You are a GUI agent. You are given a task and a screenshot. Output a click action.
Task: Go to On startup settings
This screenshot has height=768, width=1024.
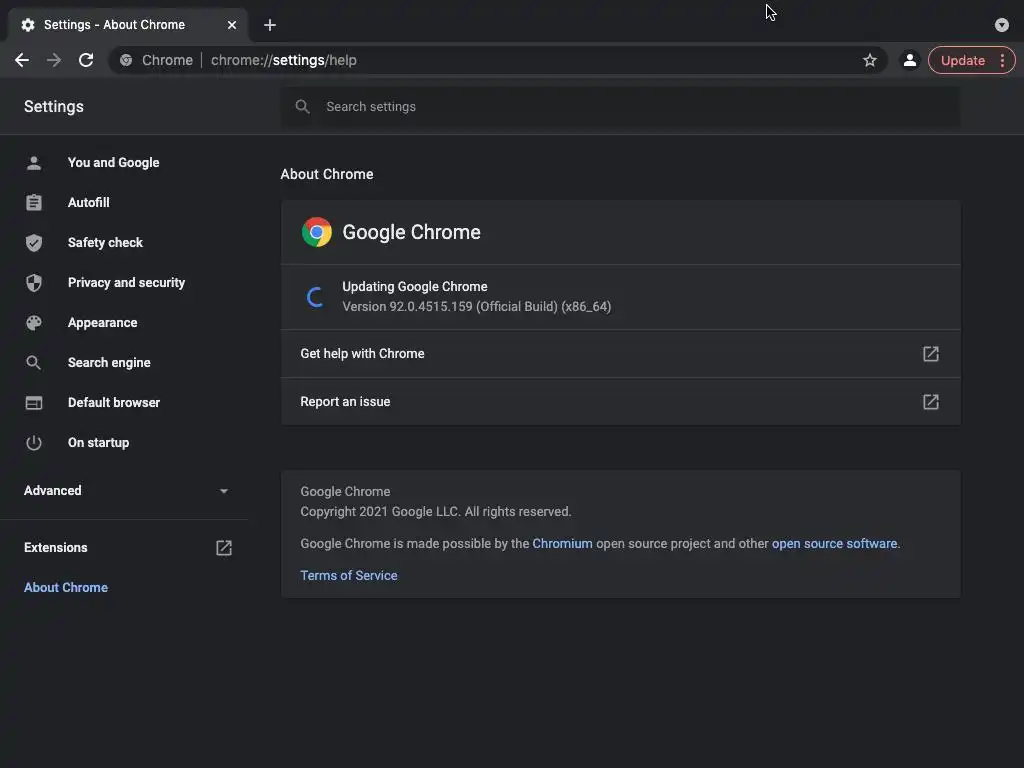tap(98, 443)
